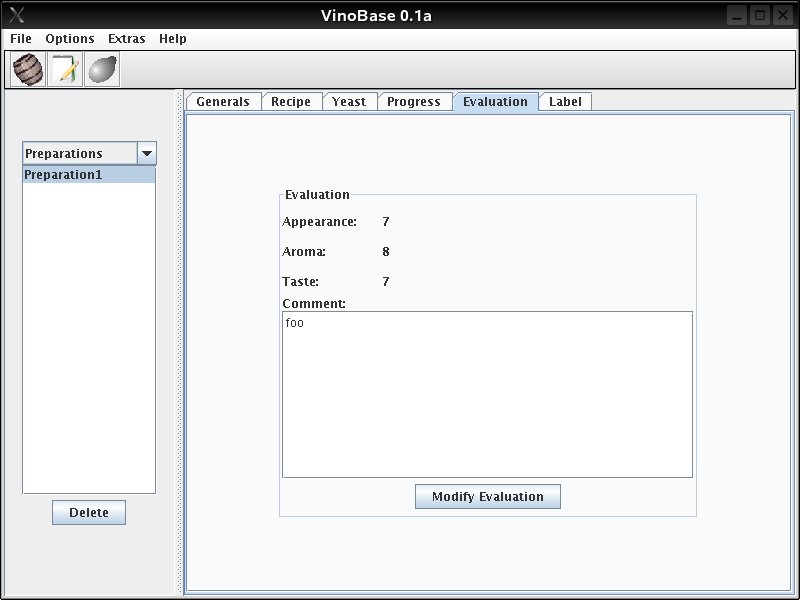Click the gray fruit toolbar icon
Screen dimensions: 800x600
(x=102, y=70)
